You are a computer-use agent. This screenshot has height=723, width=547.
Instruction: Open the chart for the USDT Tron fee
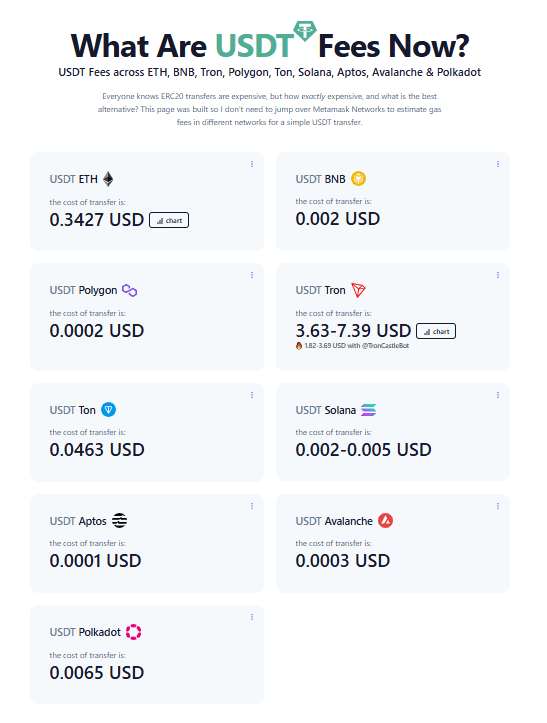click(x=436, y=331)
